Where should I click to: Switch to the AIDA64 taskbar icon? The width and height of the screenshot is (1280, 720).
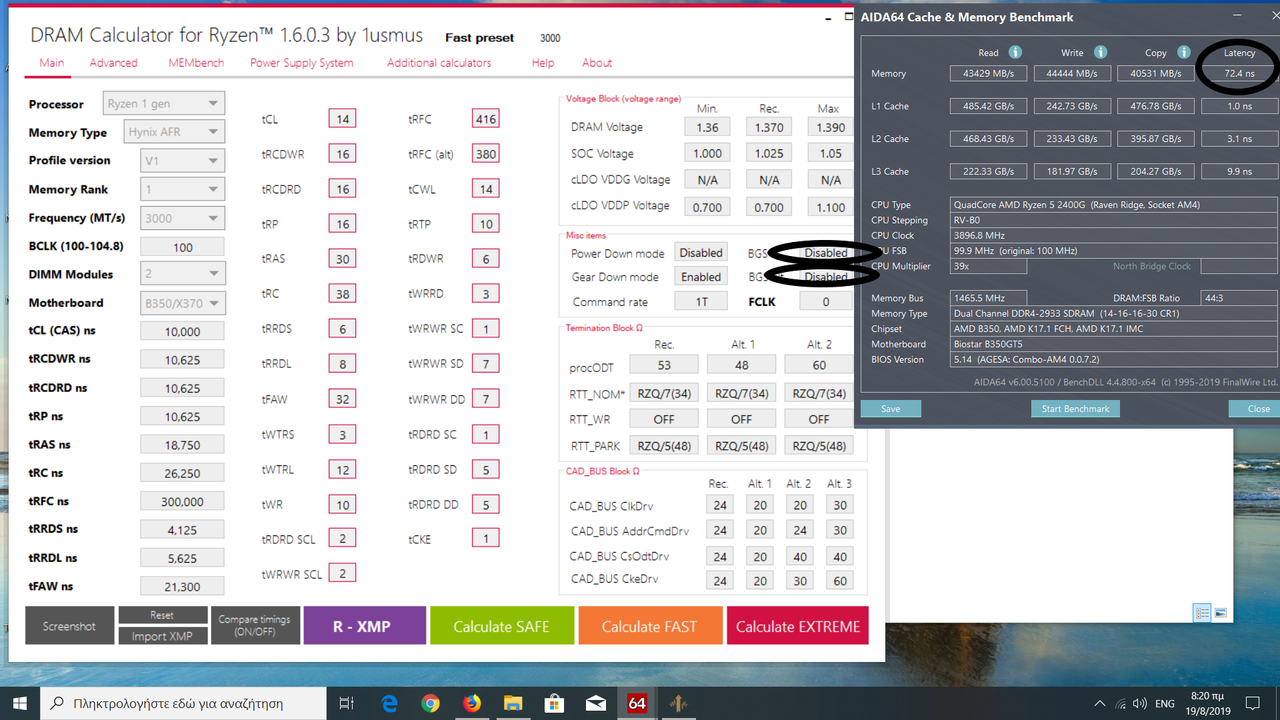pyautogui.click(x=637, y=703)
